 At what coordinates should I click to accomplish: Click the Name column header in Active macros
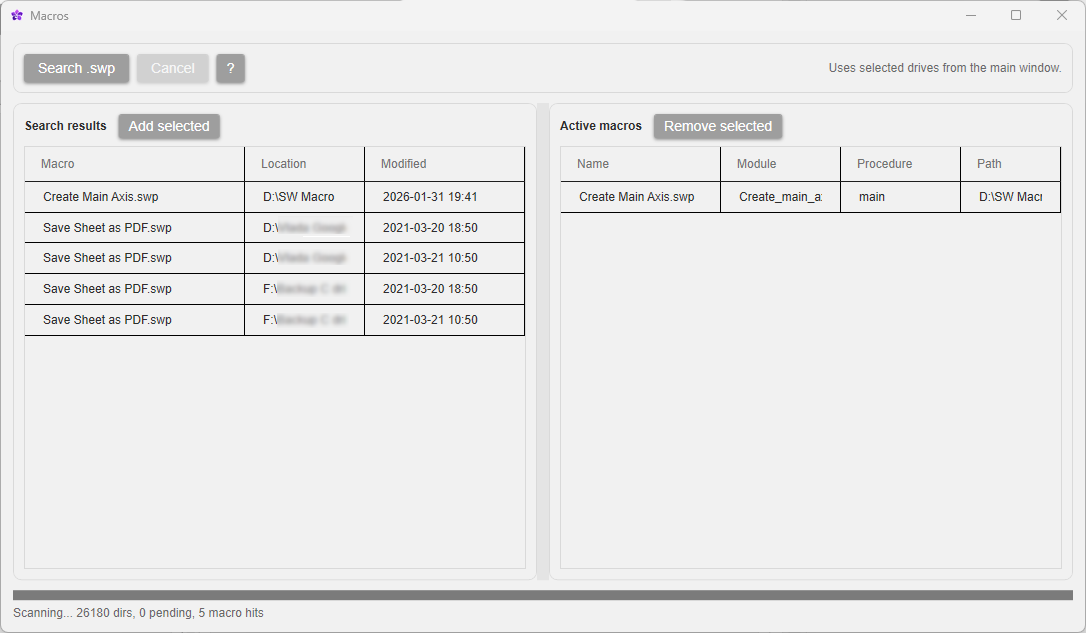tap(592, 164)
